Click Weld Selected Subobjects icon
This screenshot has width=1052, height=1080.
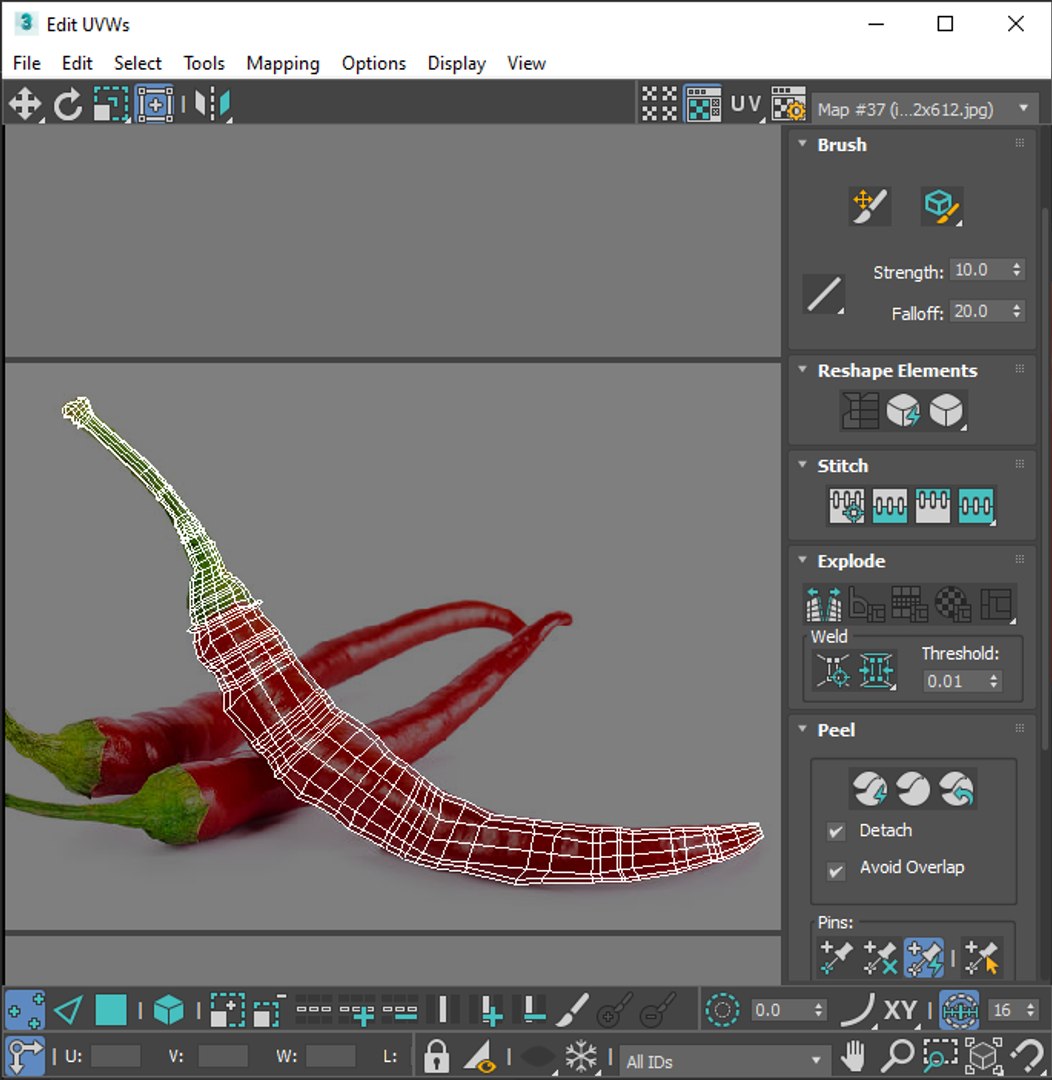pyautogui.click(x=876, y=670)
